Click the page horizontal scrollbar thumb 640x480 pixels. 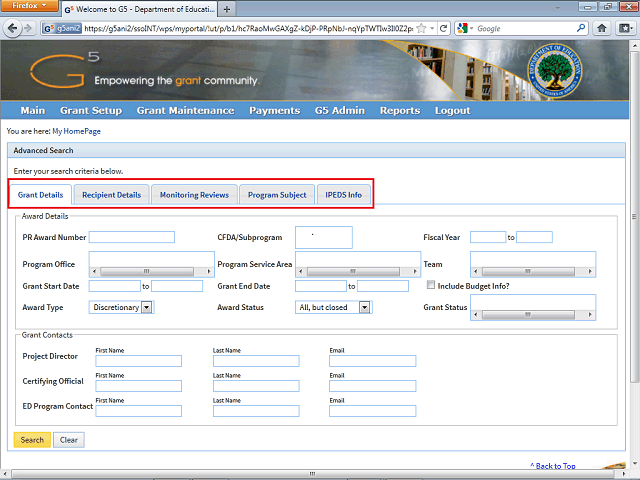pos(312,473)
